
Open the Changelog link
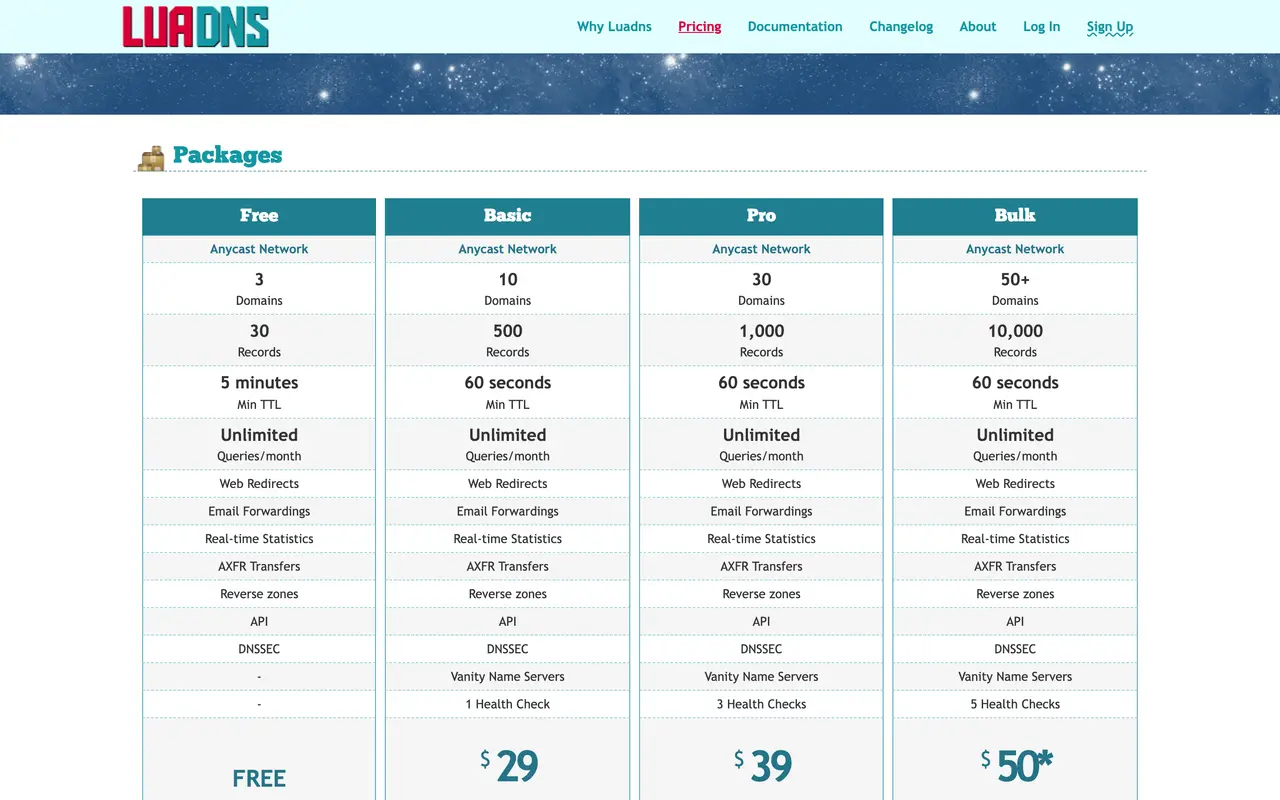(x=901, y=27)
